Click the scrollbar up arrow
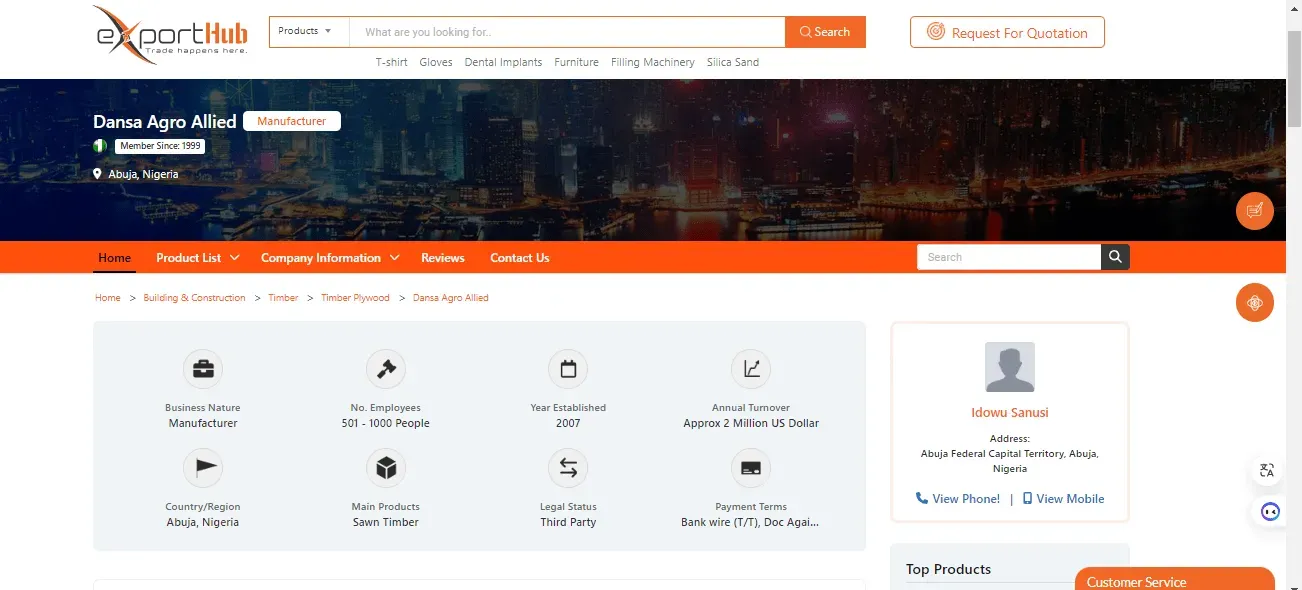 [x=1294, y=8]
